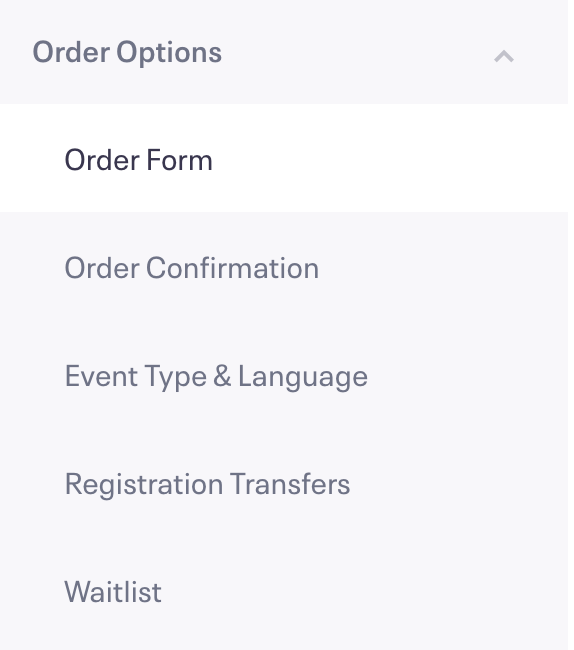
Task: Choose Registration Transfers in the sidebar
Action: pyautogui.click(x=284, y=484)
